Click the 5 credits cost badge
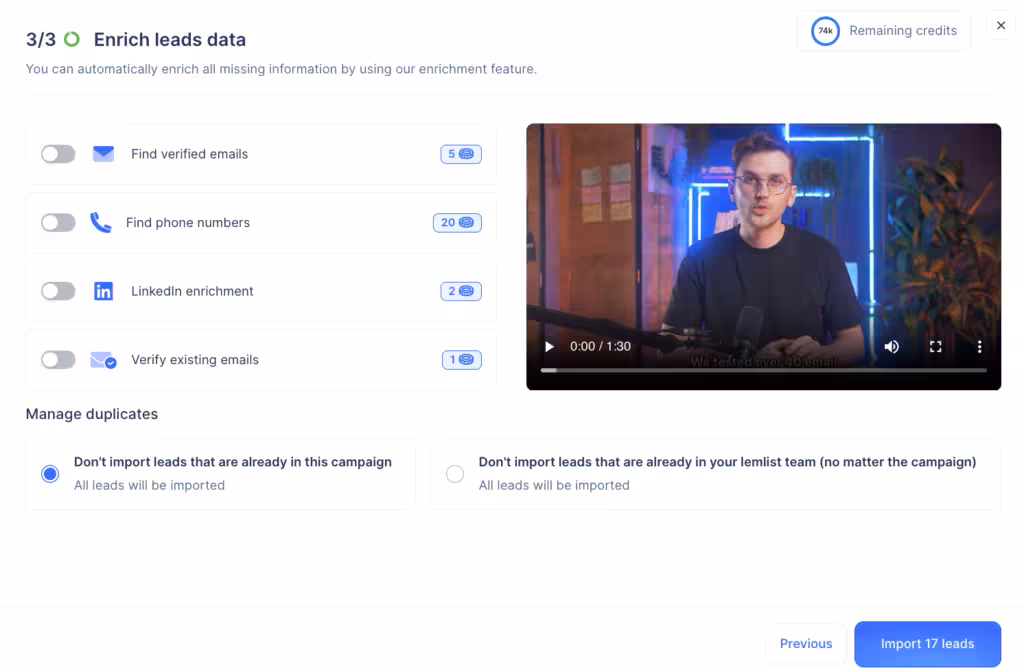This screenshot has height=668, width=1024. point(460,154)
